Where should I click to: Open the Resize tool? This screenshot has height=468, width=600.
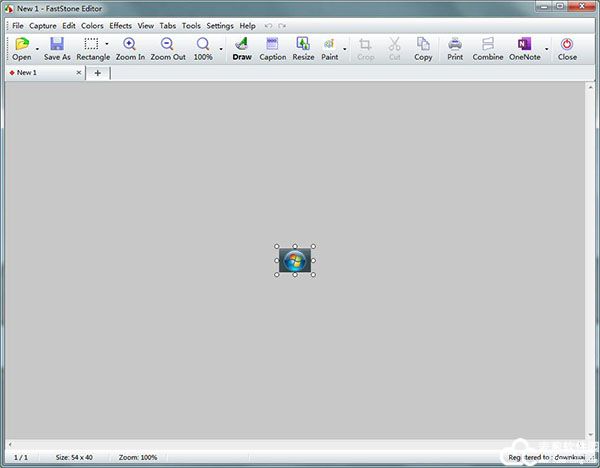[302, 45]
